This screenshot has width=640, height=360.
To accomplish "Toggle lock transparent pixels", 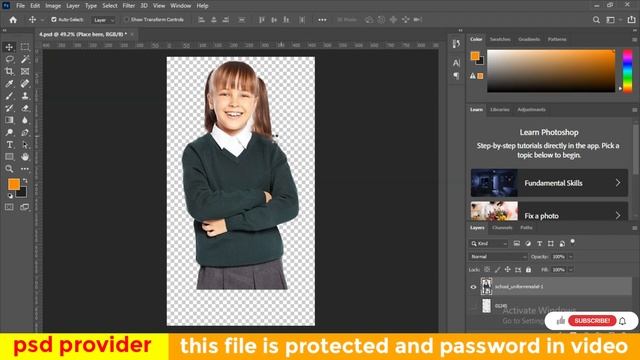I will pos(487,269).
